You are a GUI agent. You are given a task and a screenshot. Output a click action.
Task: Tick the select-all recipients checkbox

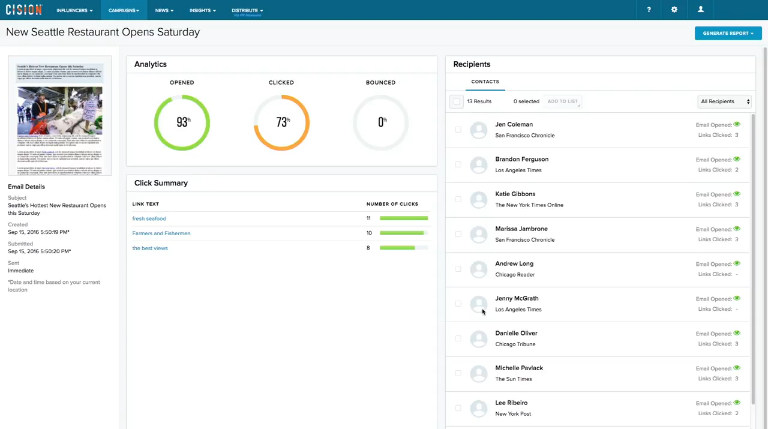coord(457,101)
